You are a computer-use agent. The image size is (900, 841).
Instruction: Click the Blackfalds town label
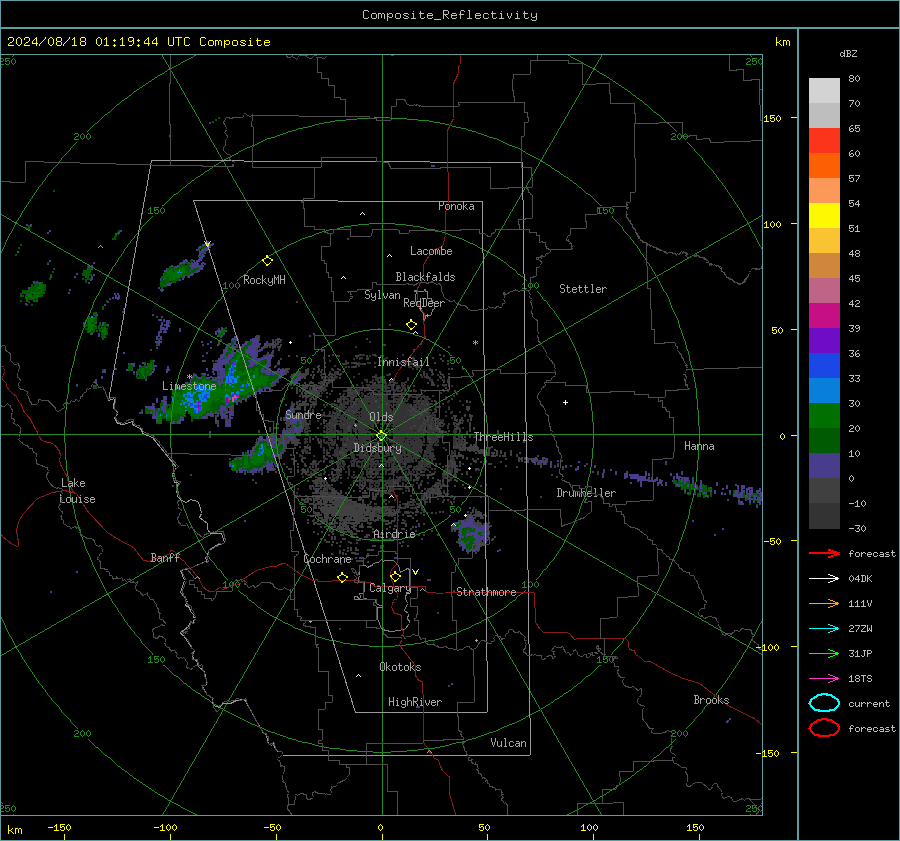pos(425,277)
